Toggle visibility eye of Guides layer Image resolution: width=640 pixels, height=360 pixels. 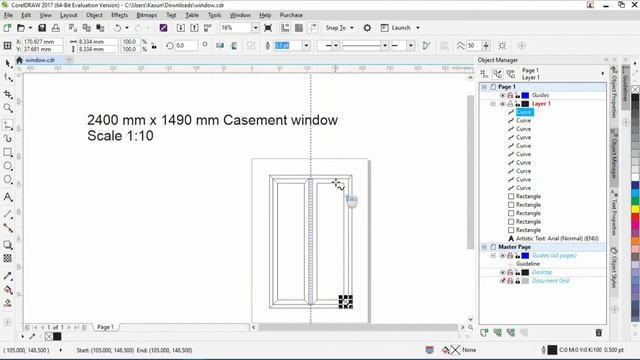pos(503,95)
